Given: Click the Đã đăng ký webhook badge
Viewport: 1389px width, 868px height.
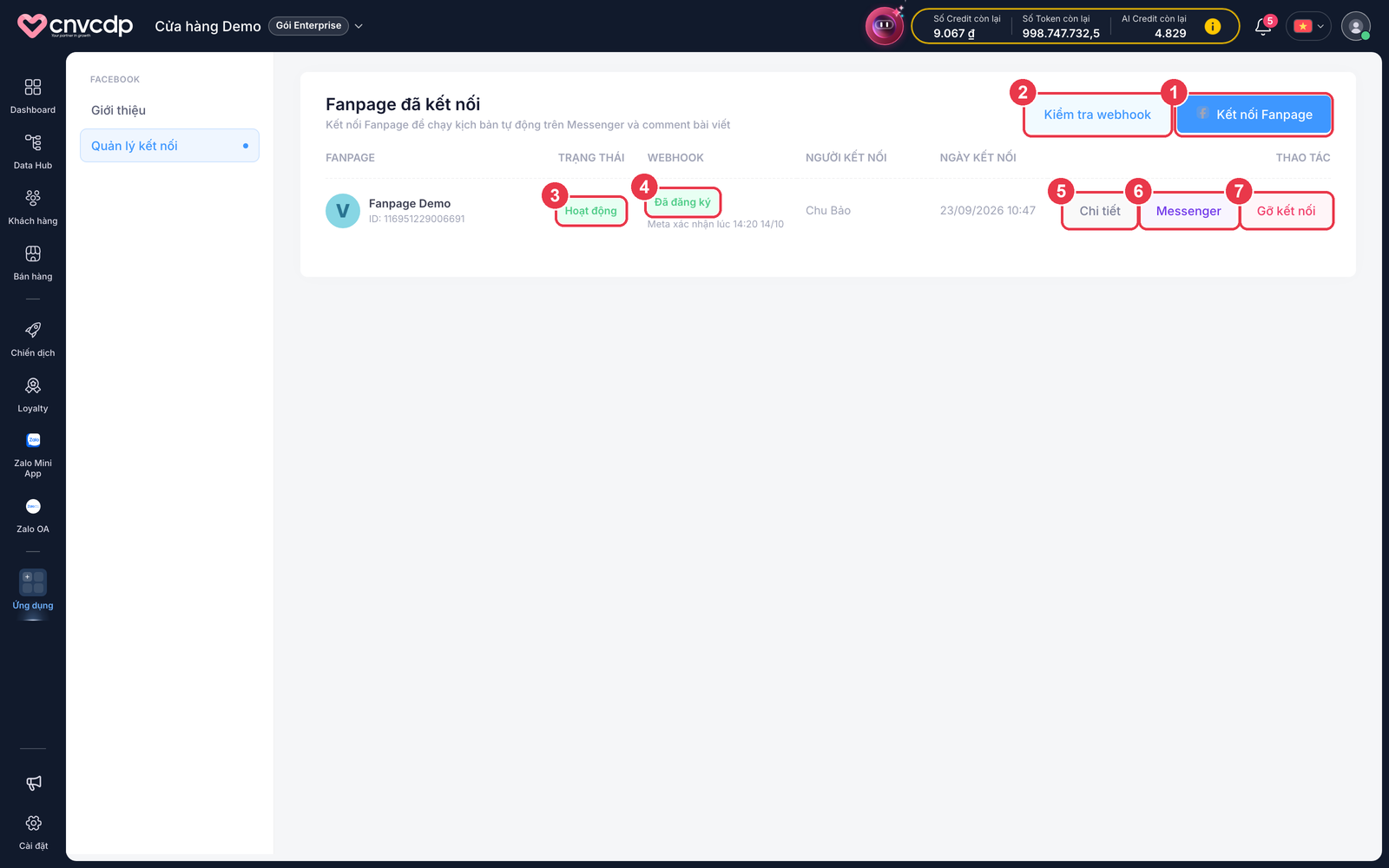Looking at the screenshot, I should [x=682, y=202].
